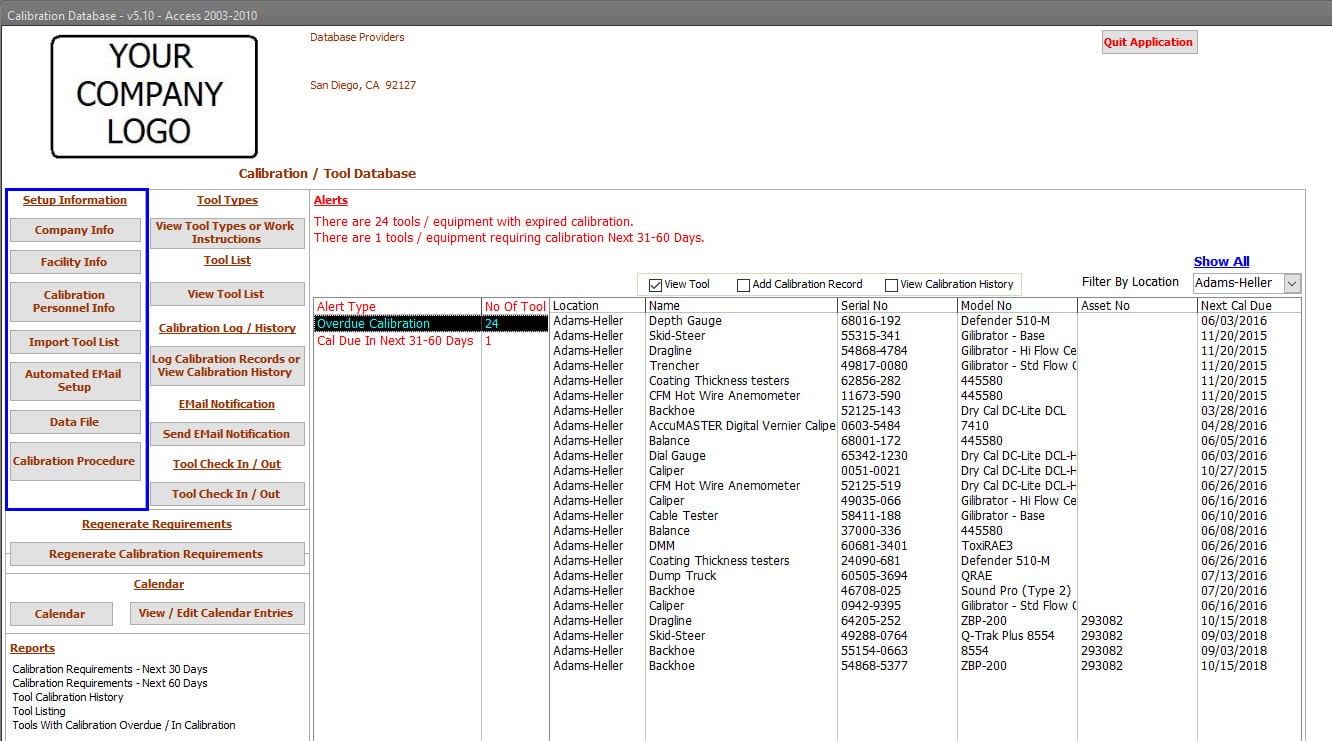1332x741 pixels.
Task: Open Log Calibration Records or View History
Action: [227, 365]
